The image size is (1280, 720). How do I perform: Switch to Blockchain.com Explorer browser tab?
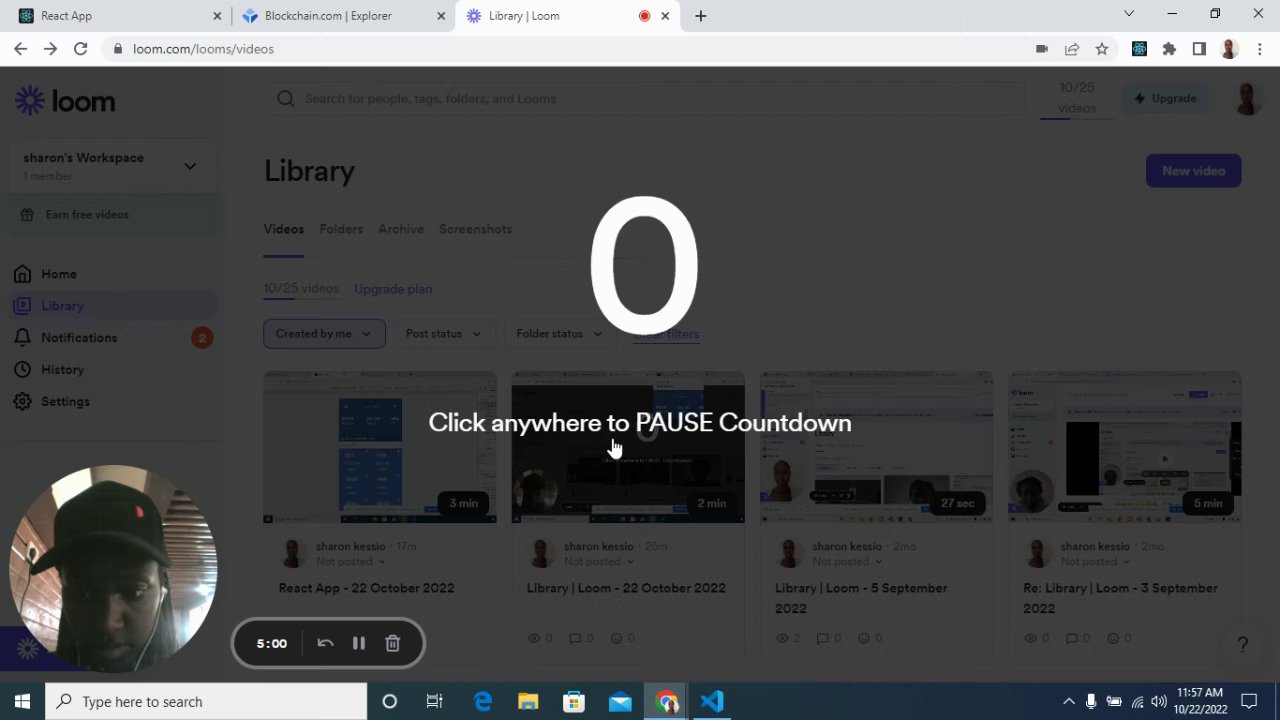[x=344, y=16]
